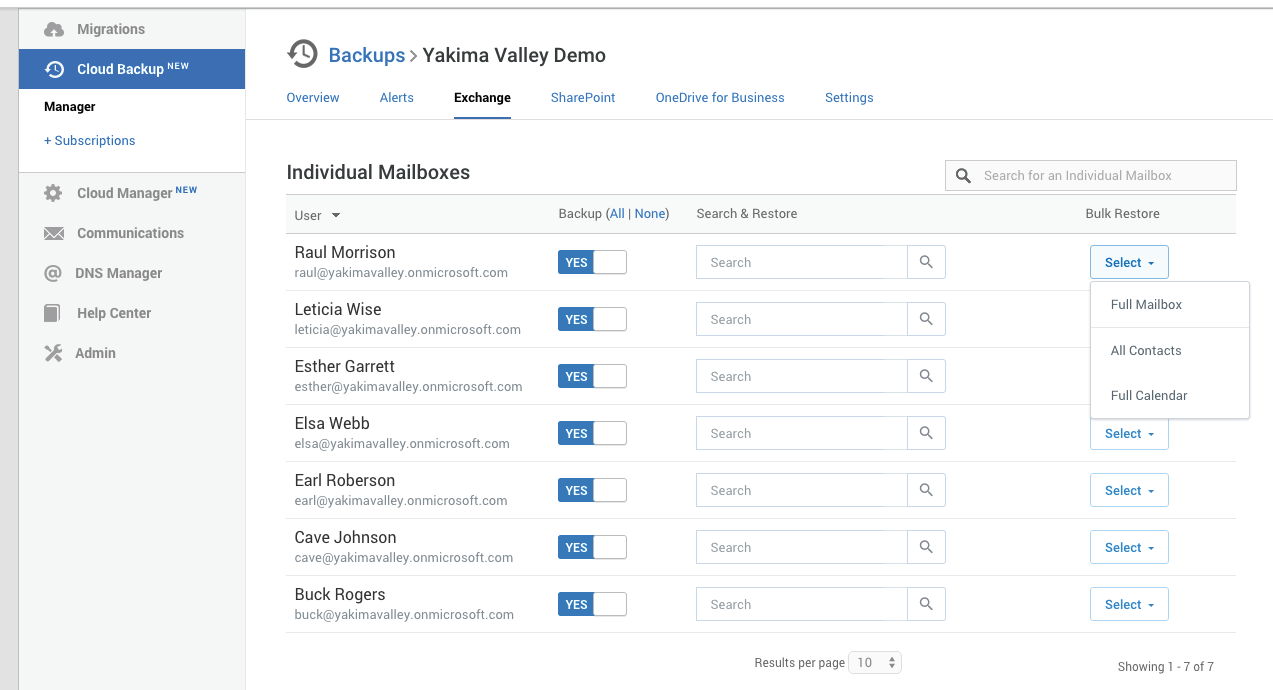The width and height of the screenshot is (1273, 690).
Task: Click search magnifier button for Raul Morrison
Action: click(926, 262)
